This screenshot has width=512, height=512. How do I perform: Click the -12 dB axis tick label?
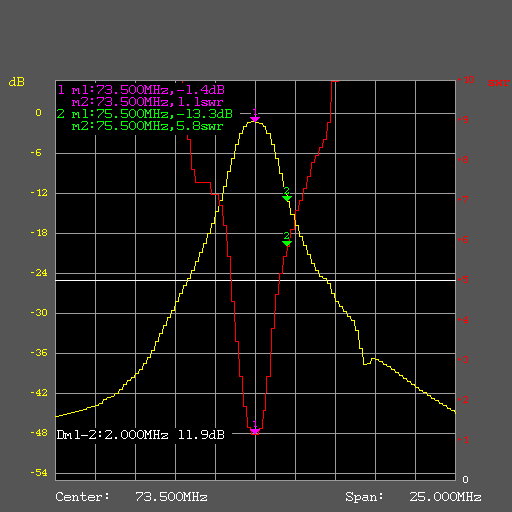(x=39, y=193)
